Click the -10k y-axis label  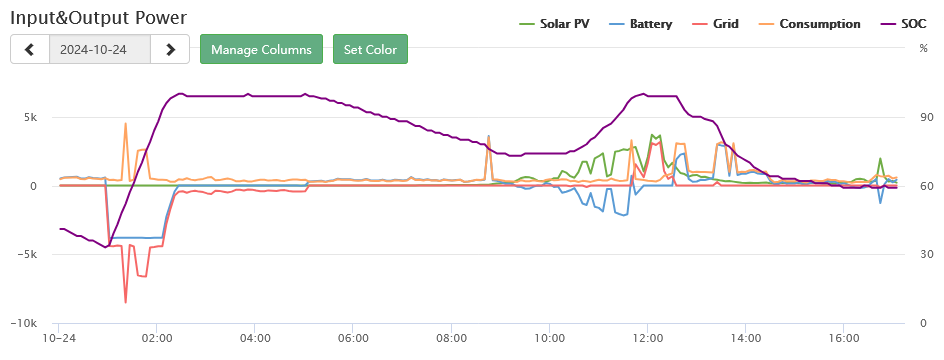[24, 323]
